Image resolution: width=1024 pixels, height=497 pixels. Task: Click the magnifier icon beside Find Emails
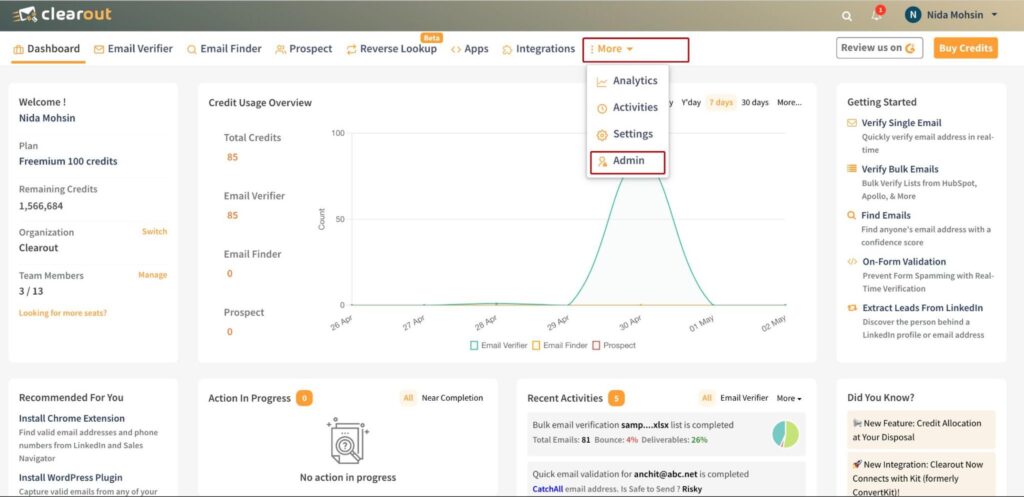[x=852, y=215]
